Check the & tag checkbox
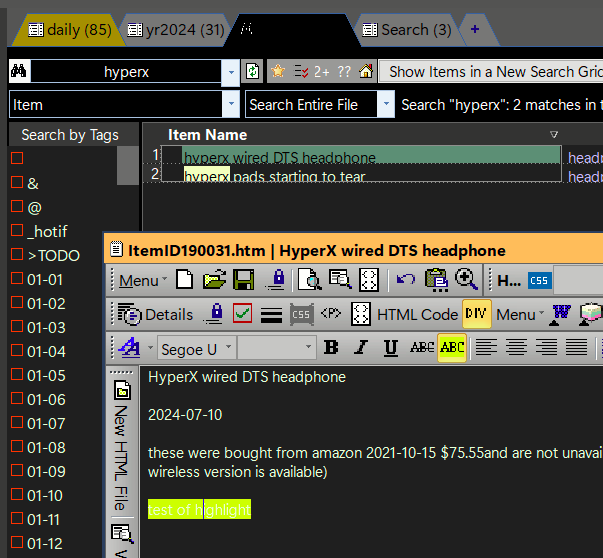The width and height of the screenshot is (603, 558). [17, 182]
